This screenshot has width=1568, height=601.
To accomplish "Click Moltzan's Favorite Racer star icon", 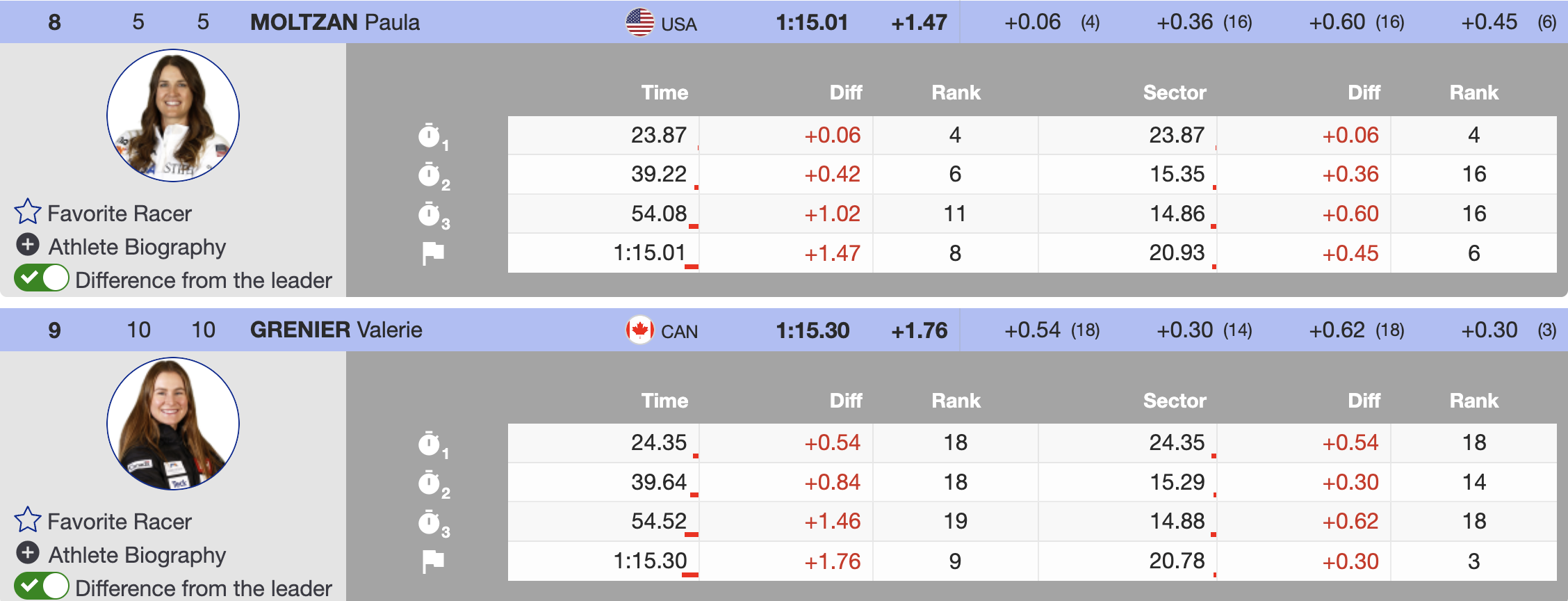I will (28, 211).
